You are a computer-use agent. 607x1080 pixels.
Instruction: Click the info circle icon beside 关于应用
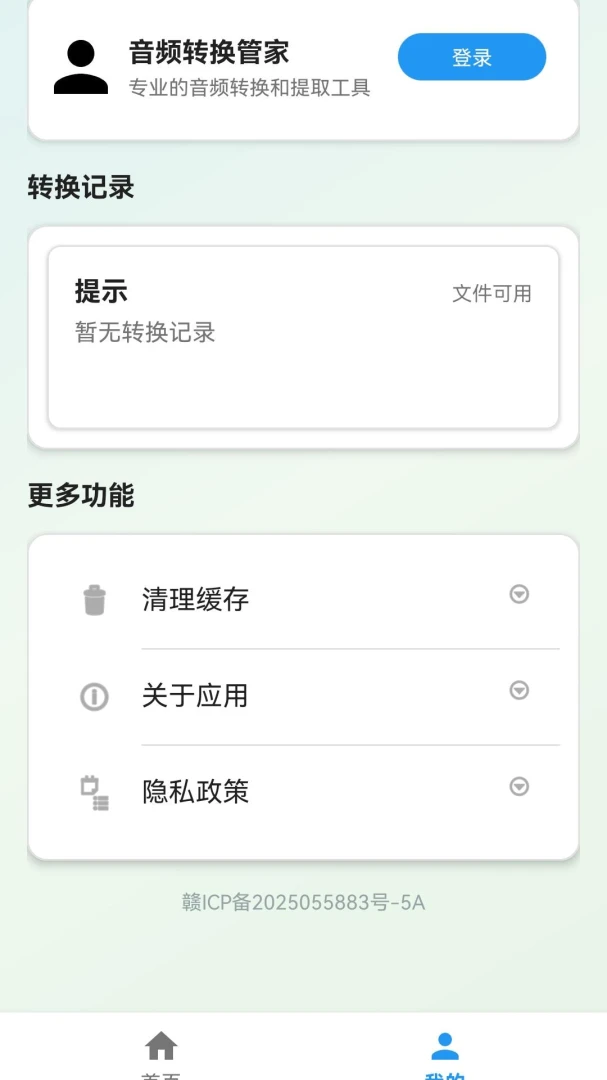(94, 696)
